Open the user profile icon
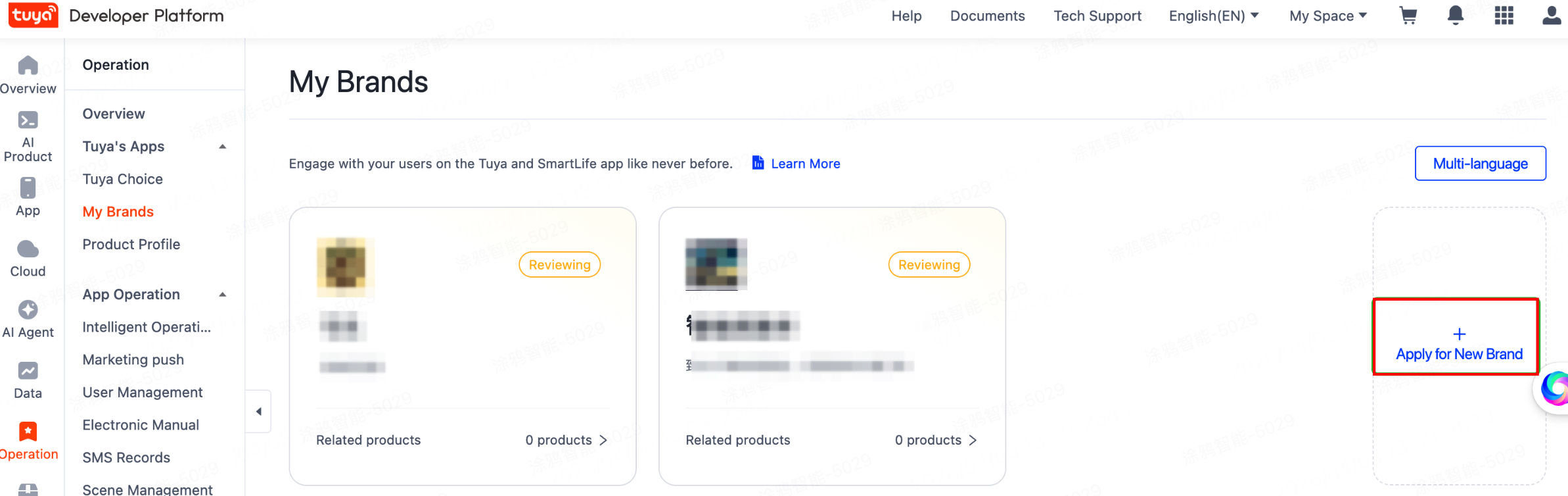The width and height of the screenshot is (1568, 496). [x=1550, y=15]
